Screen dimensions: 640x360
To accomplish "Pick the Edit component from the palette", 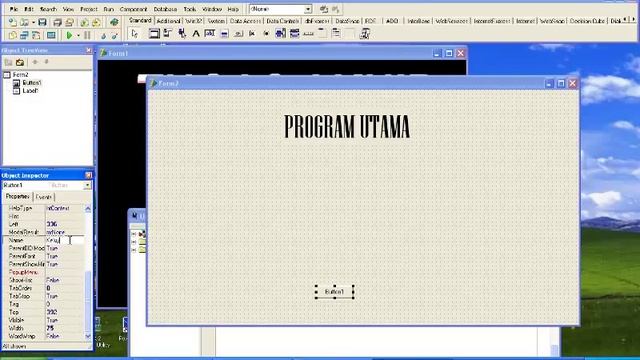I will coord(210,34).
